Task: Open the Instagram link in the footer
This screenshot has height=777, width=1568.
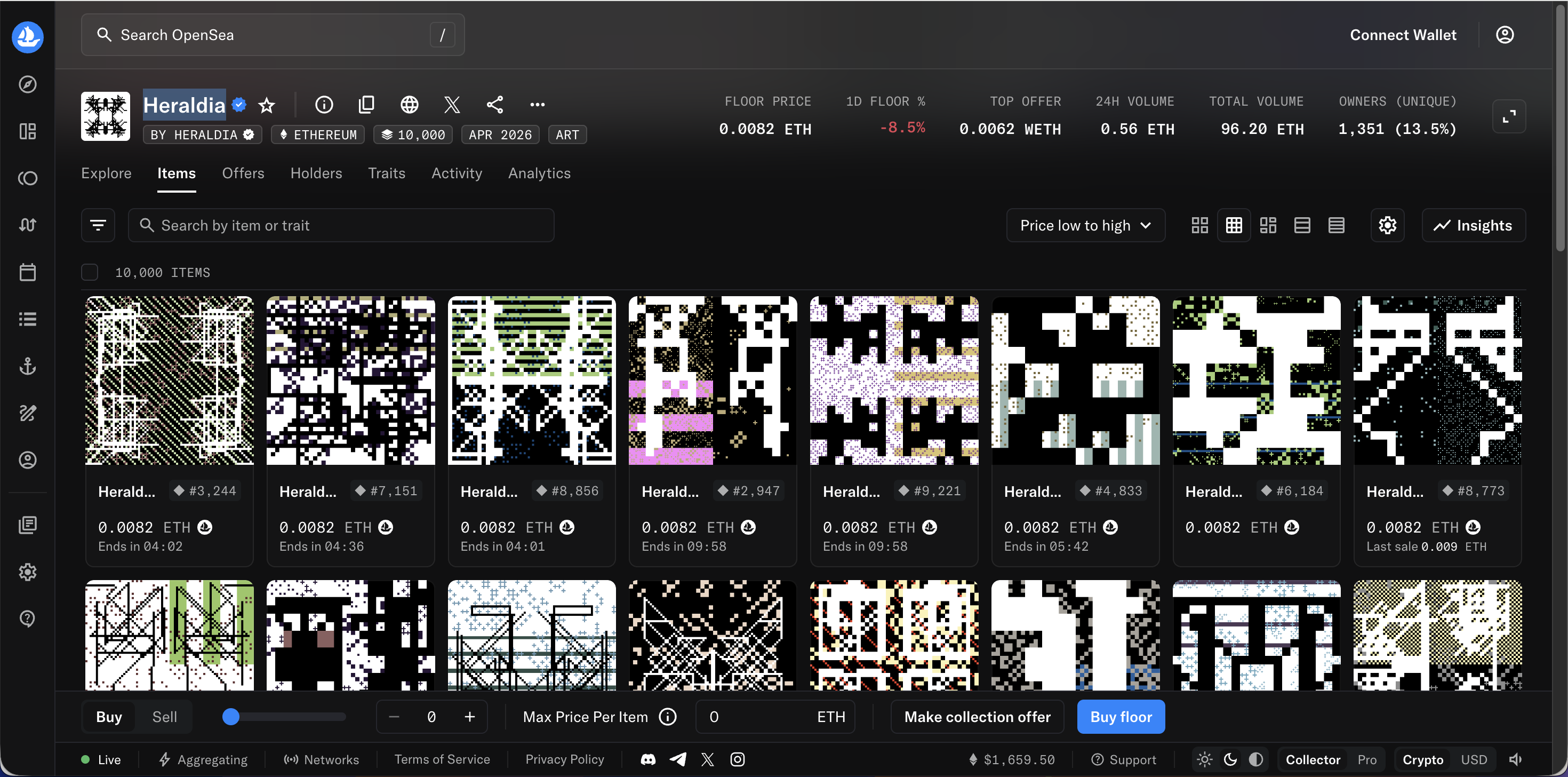Action: click(737, 759)
